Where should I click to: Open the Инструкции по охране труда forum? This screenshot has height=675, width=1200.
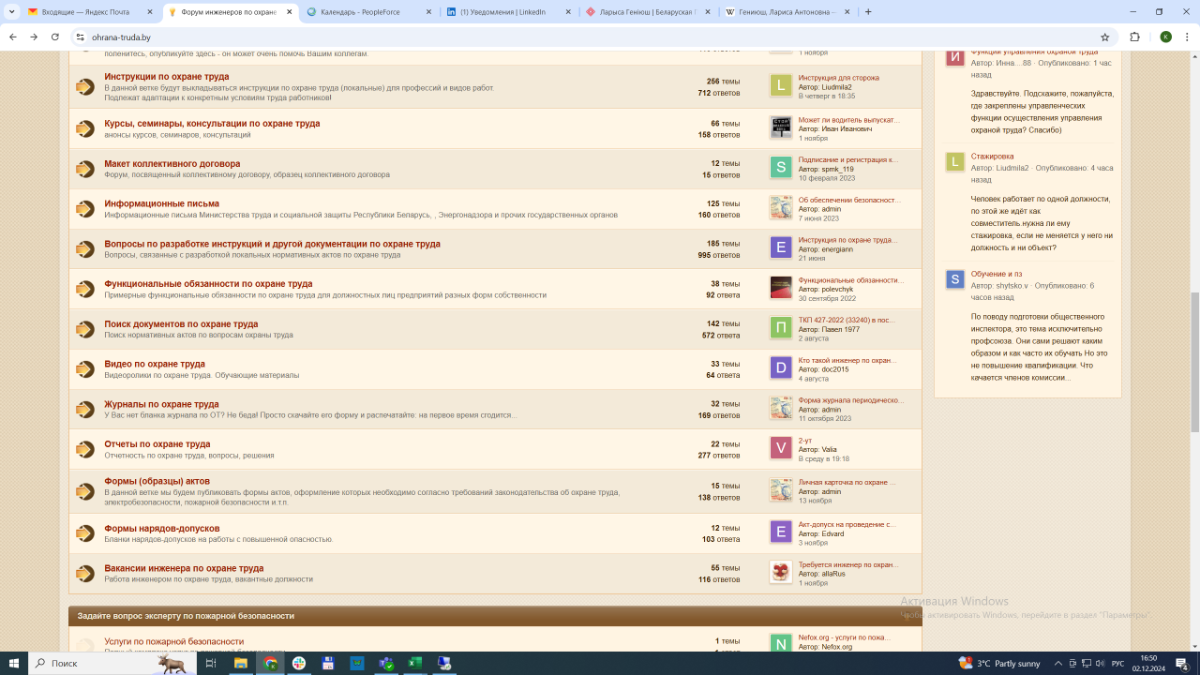167,76
